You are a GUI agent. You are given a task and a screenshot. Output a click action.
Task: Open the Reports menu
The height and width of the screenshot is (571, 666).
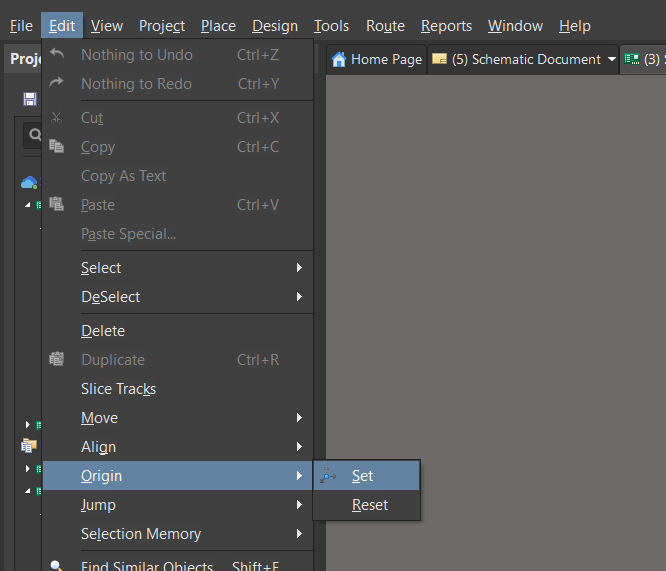pyautogui.click(x=446, y=26)
